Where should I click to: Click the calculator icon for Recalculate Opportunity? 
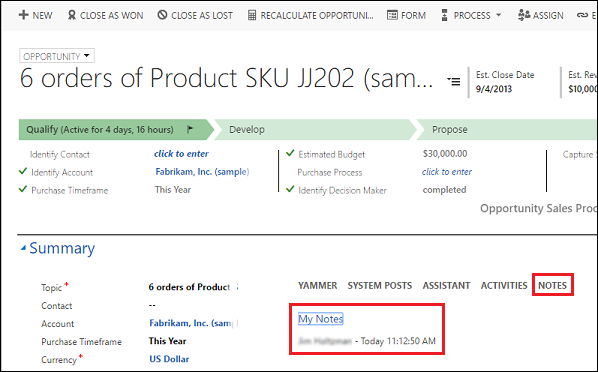252,15
